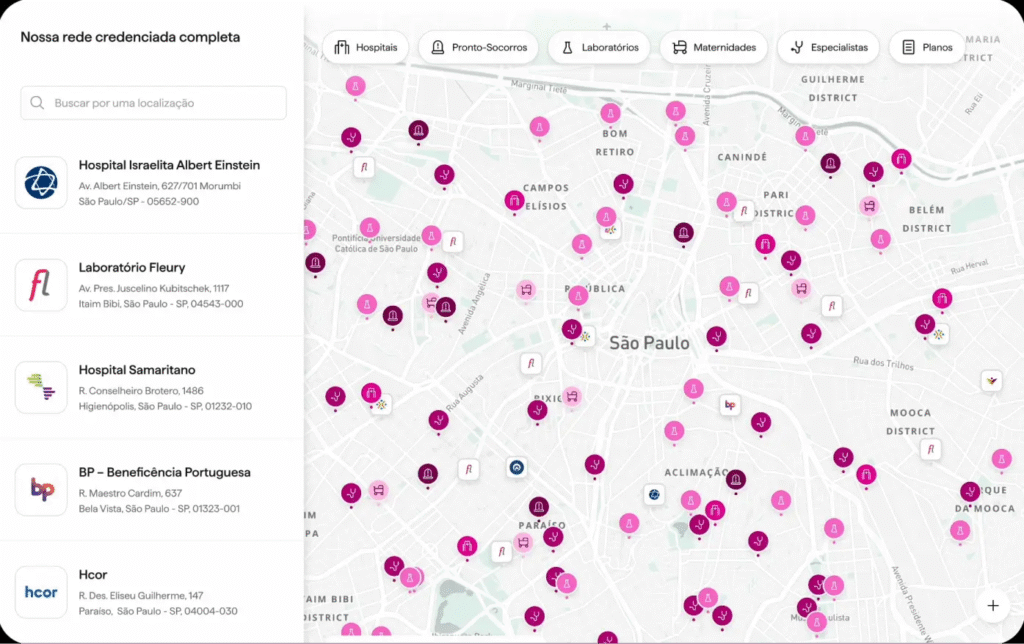Click the hcor logo thumbnail
This screenshot has width=1024, height=644.
point(41,592)
